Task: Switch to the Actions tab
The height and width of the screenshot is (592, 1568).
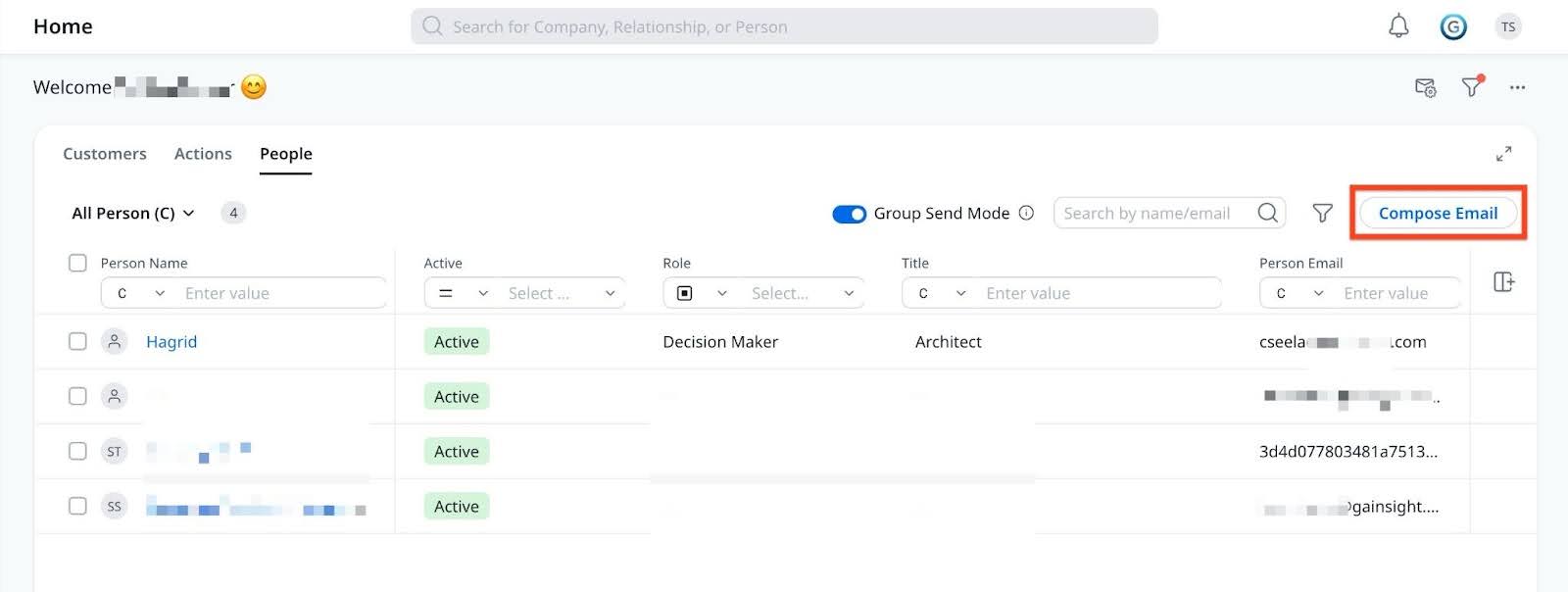Action: 203,154
